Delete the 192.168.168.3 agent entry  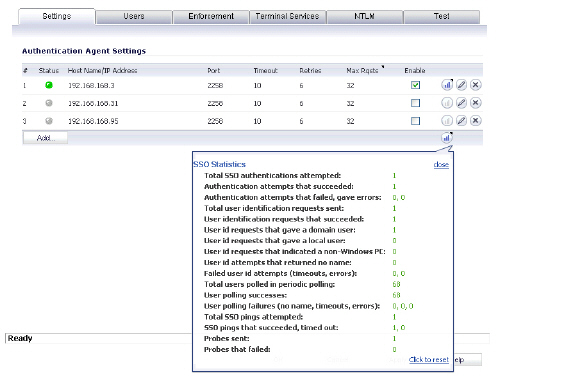click(x=476, y=85)
